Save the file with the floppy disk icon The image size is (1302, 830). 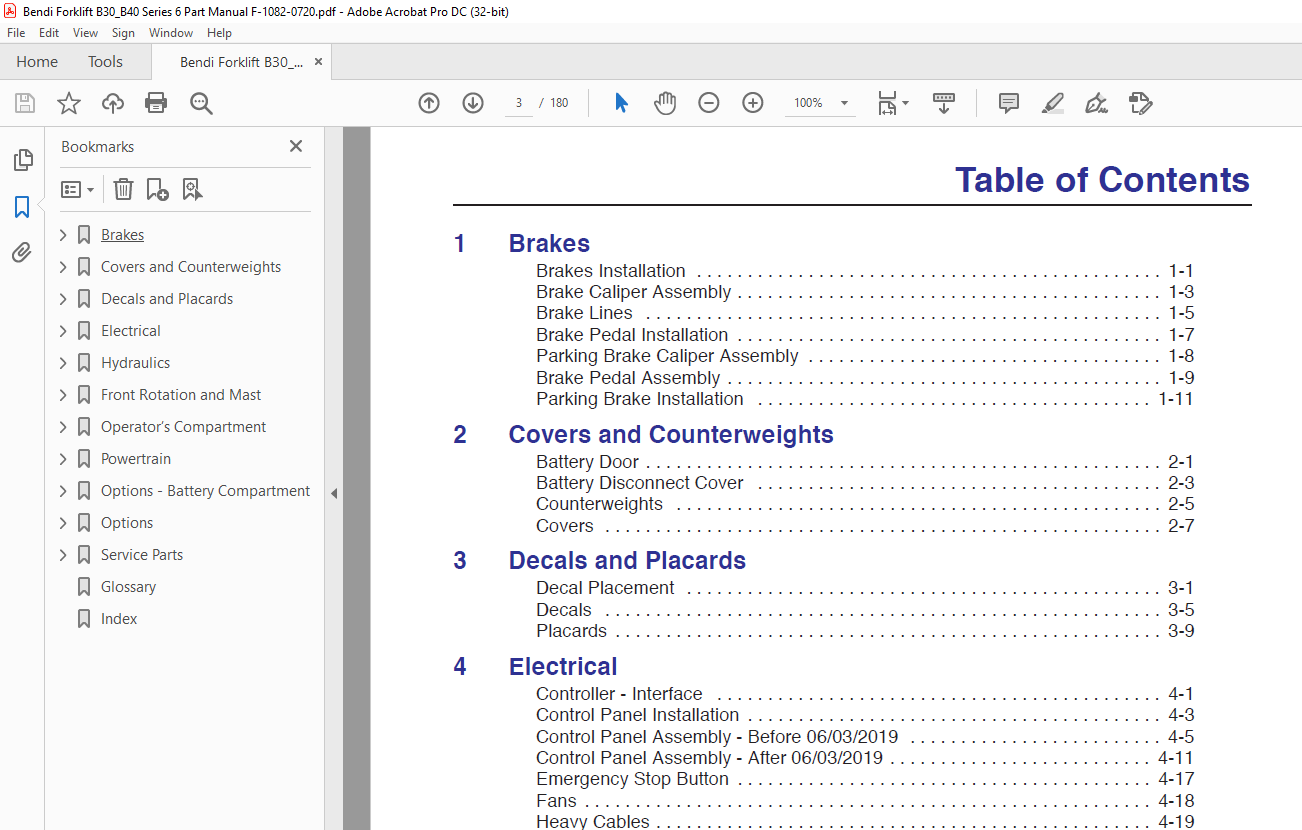point(25,103)
